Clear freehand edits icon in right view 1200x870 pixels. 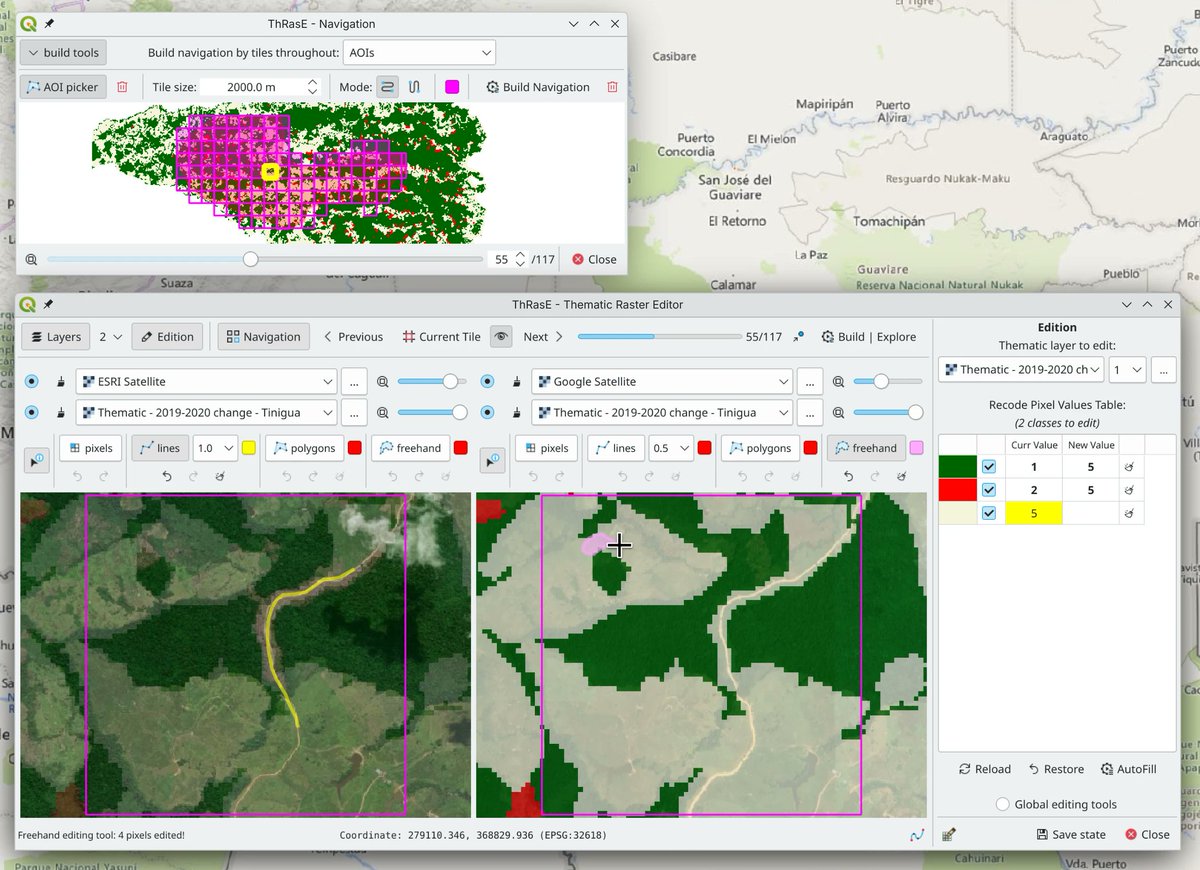900,477
